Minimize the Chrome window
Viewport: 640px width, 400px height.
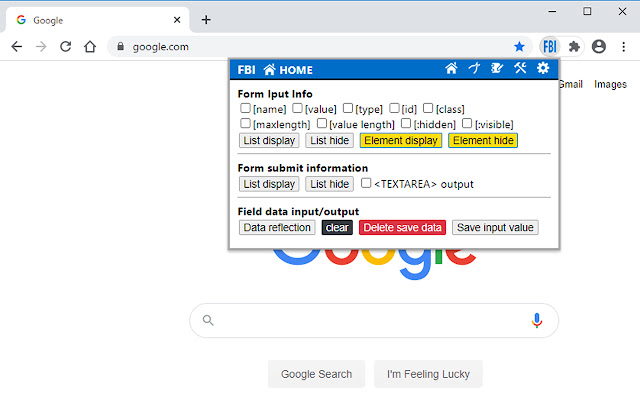tap(552, 11)
